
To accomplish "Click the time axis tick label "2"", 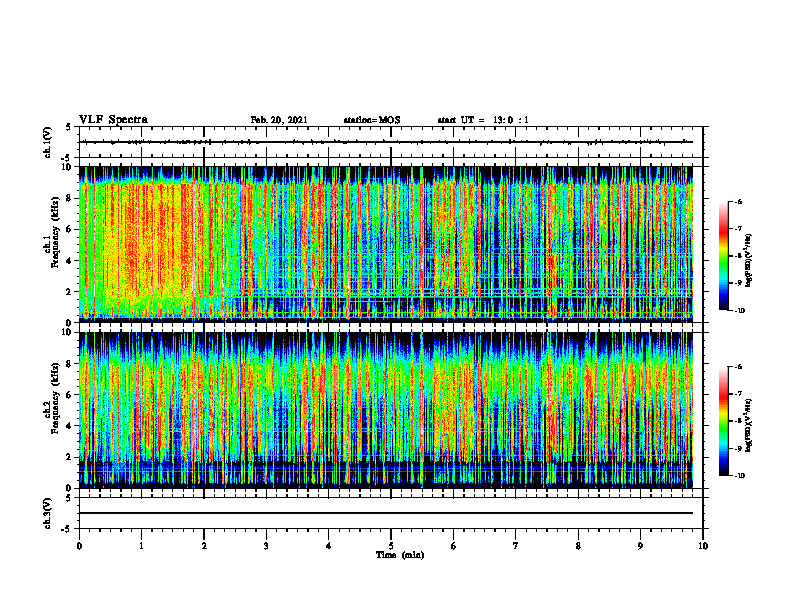I will click(204, 546).
